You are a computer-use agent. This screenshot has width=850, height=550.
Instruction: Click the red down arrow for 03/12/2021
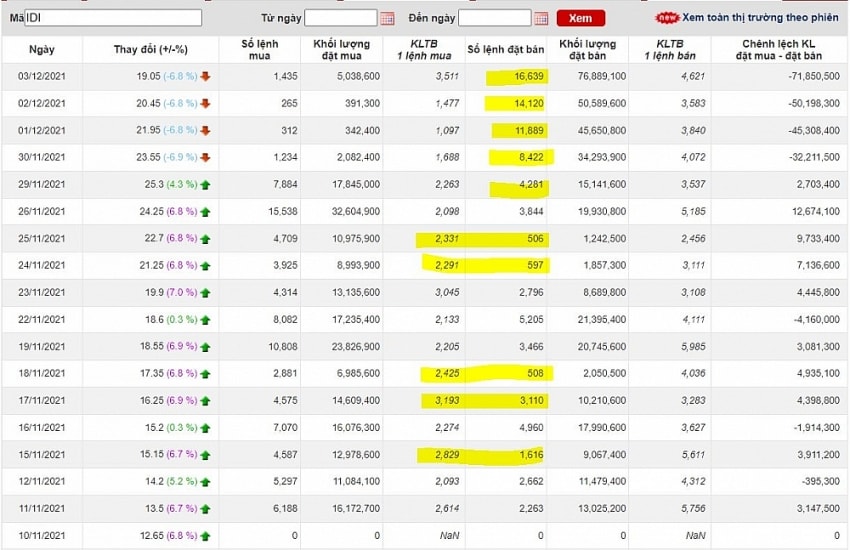tap(205, 76)
